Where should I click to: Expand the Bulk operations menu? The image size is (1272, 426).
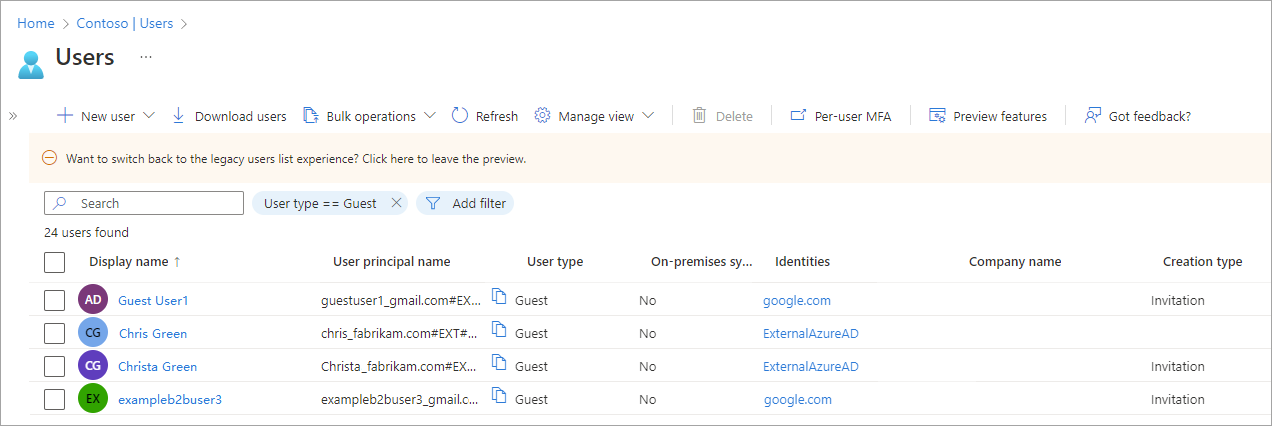(430, 116)
